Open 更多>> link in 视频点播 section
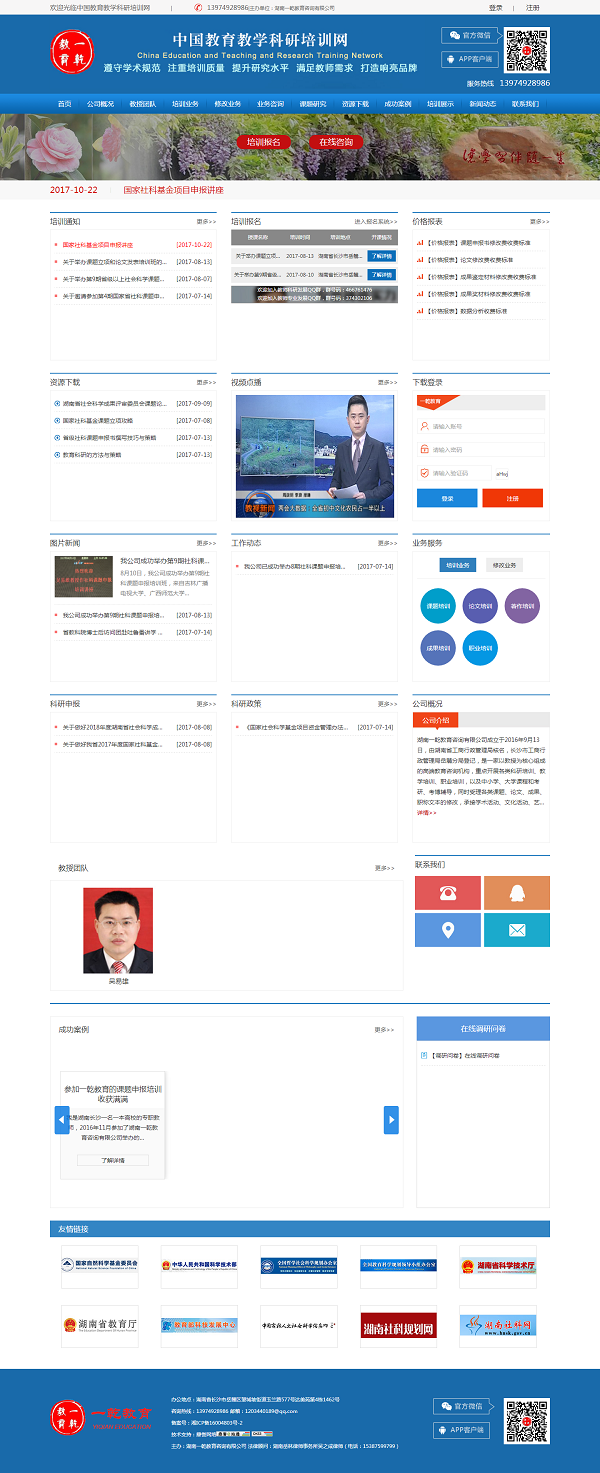The width and height of the screenshot is (600, 1473). tap(387, 382)
